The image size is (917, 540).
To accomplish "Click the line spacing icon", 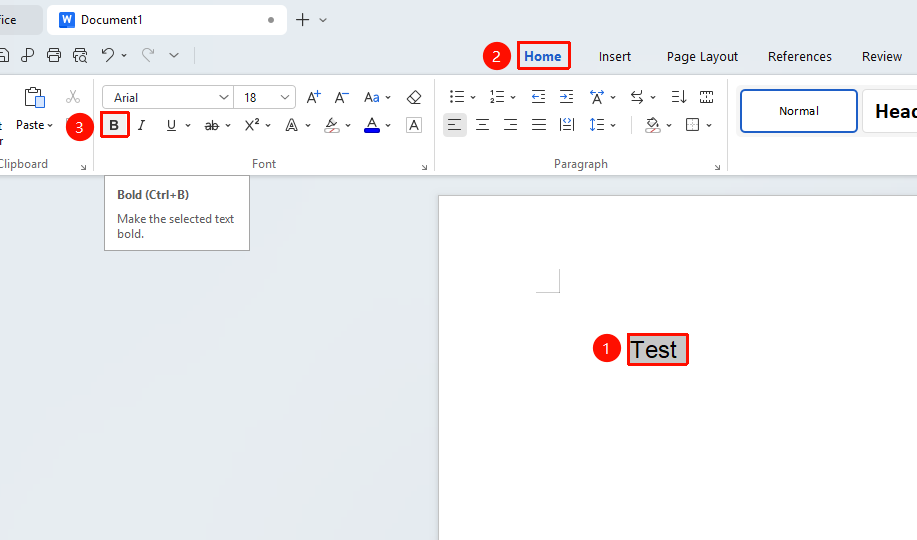I will pos(597,125).
